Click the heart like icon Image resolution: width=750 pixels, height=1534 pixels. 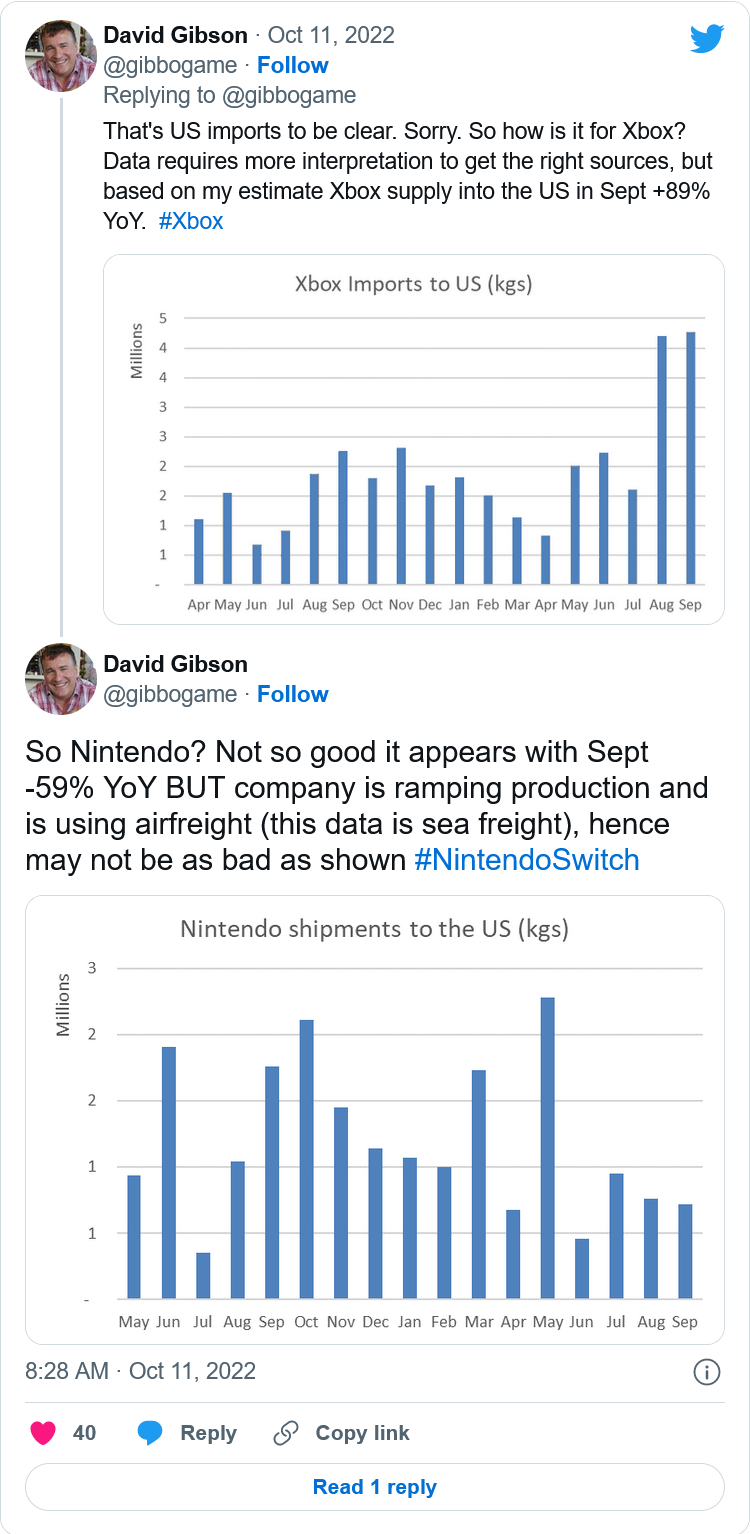43,1433
